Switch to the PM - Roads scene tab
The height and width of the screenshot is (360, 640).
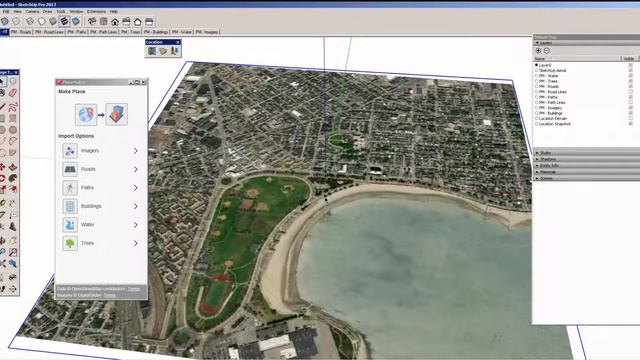[x=21, y=32]
